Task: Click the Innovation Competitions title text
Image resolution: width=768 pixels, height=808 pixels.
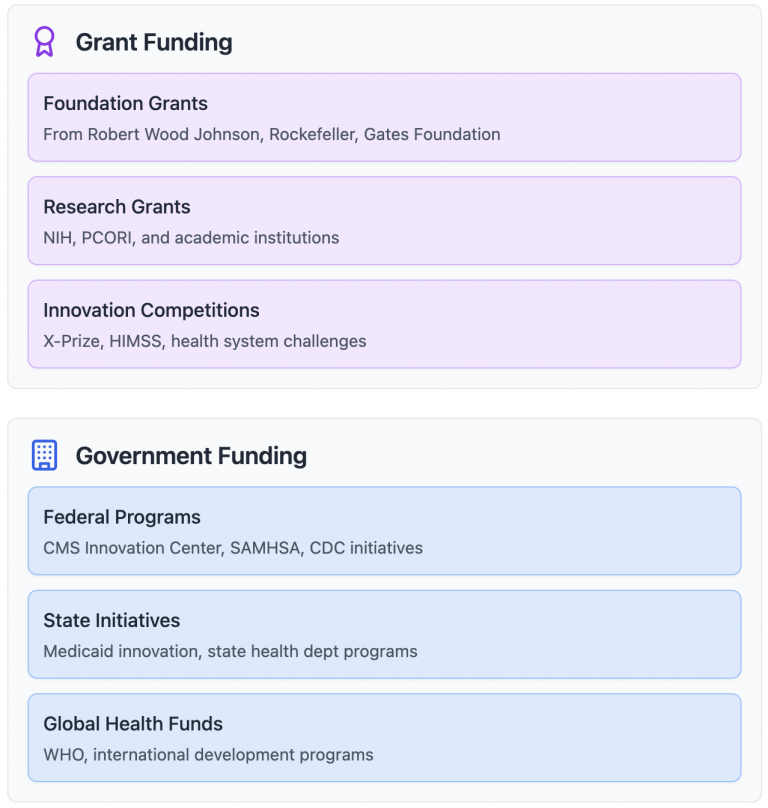Action: [x=151, y=310]
